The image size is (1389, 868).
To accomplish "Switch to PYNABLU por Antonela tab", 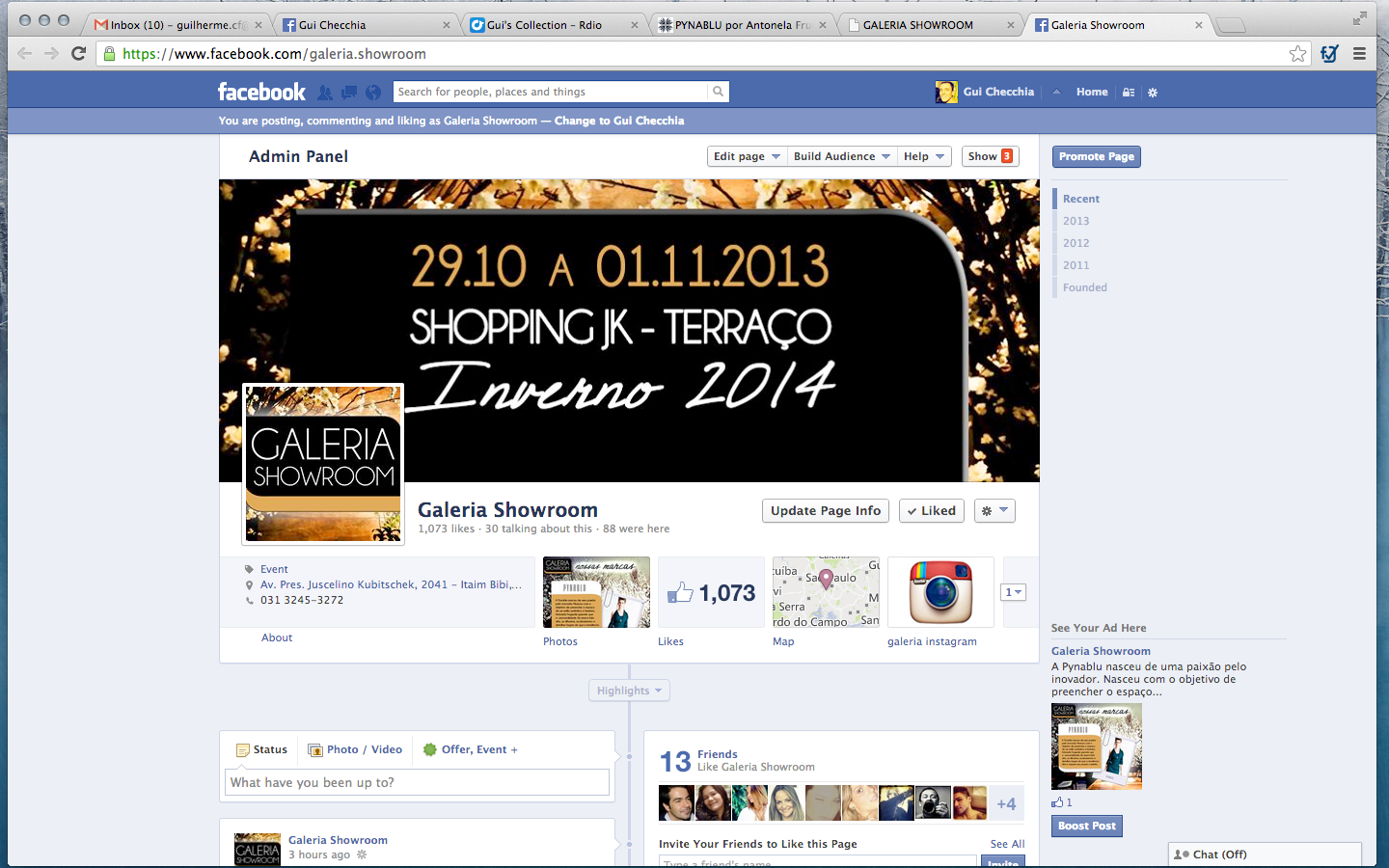I will click(x=742, y=25).
